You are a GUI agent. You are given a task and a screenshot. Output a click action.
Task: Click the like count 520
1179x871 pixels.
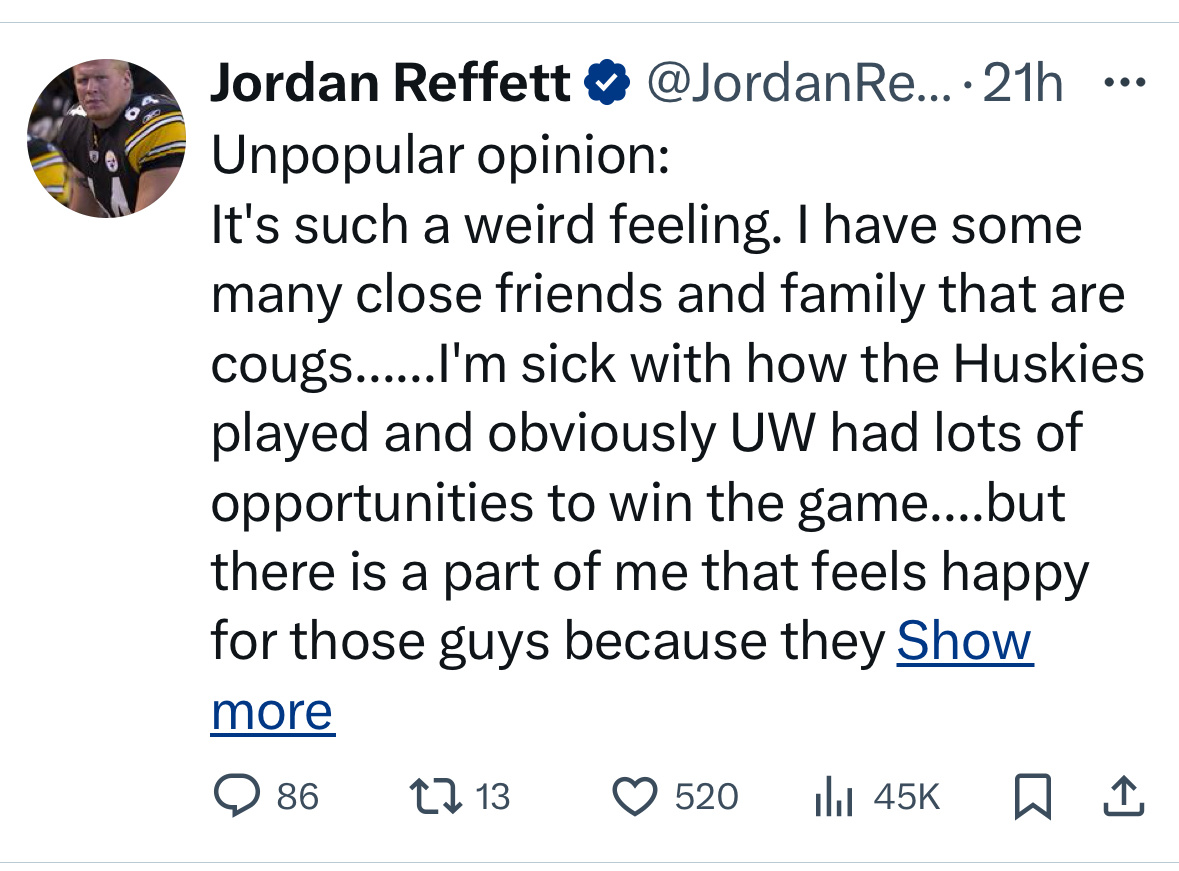[x=706, y=796]
